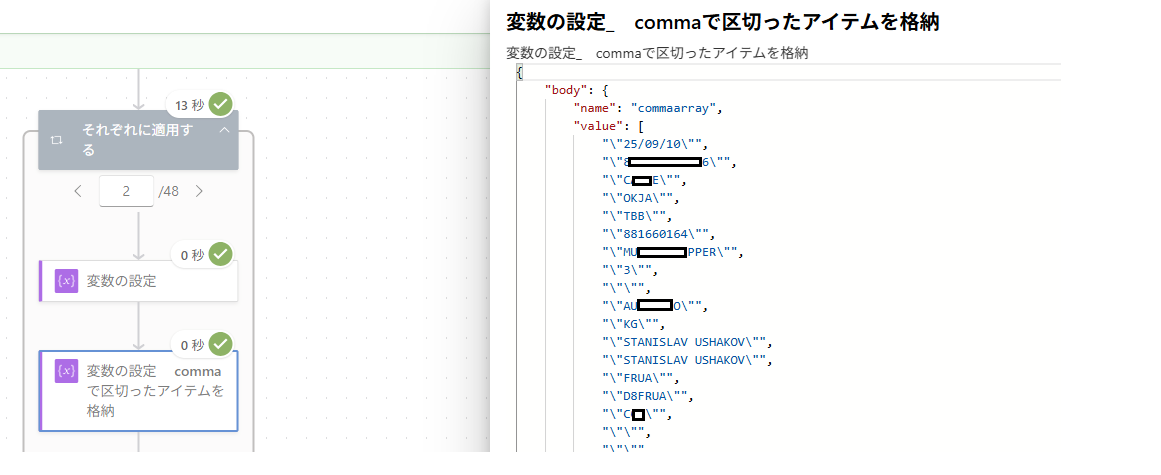Click the panel title 変数の設定_ commaで区切ったアイテムを格納

723,22
